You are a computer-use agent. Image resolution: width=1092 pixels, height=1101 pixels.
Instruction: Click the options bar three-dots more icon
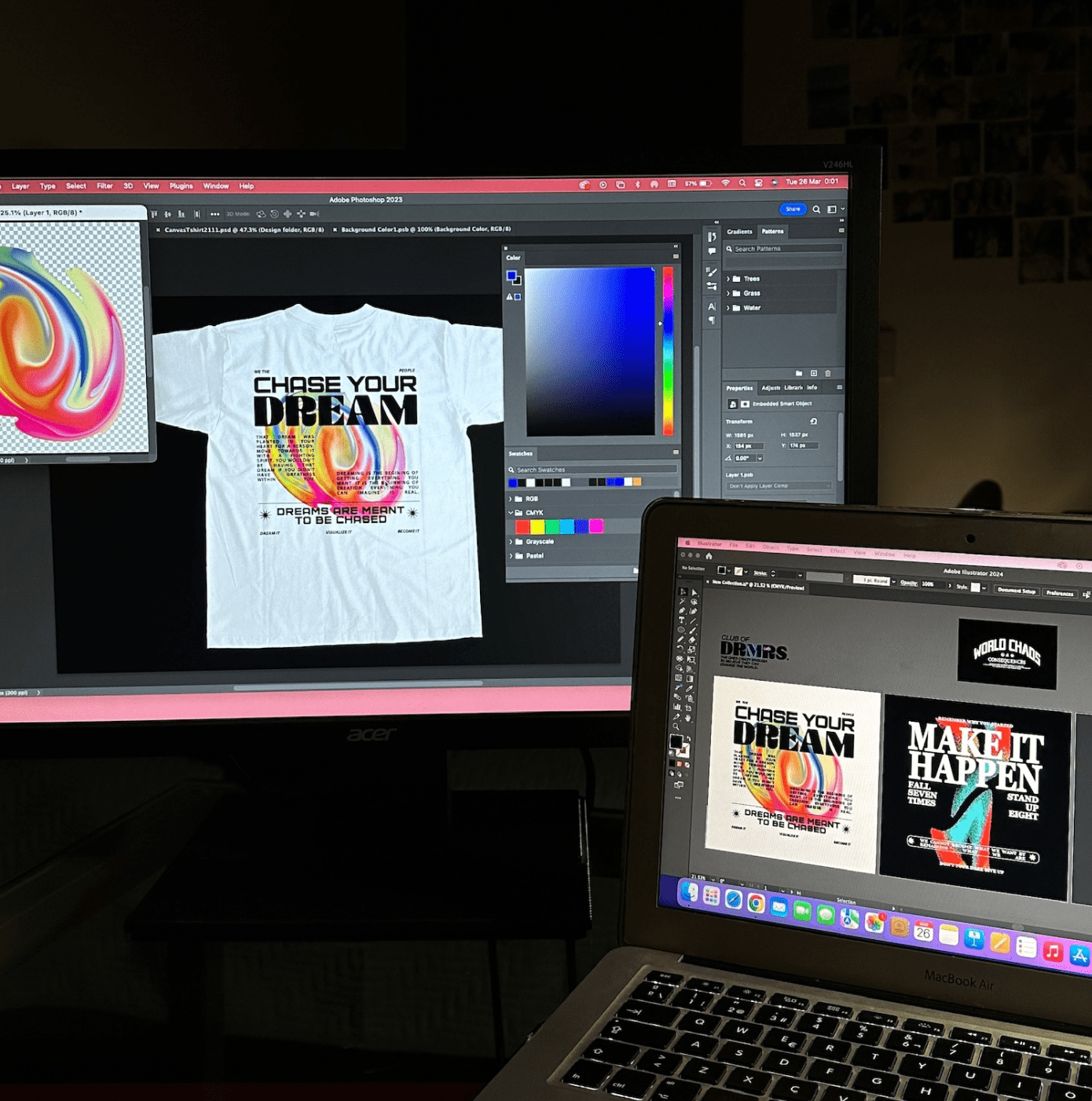pyautogui.click(x=214, y=214)
